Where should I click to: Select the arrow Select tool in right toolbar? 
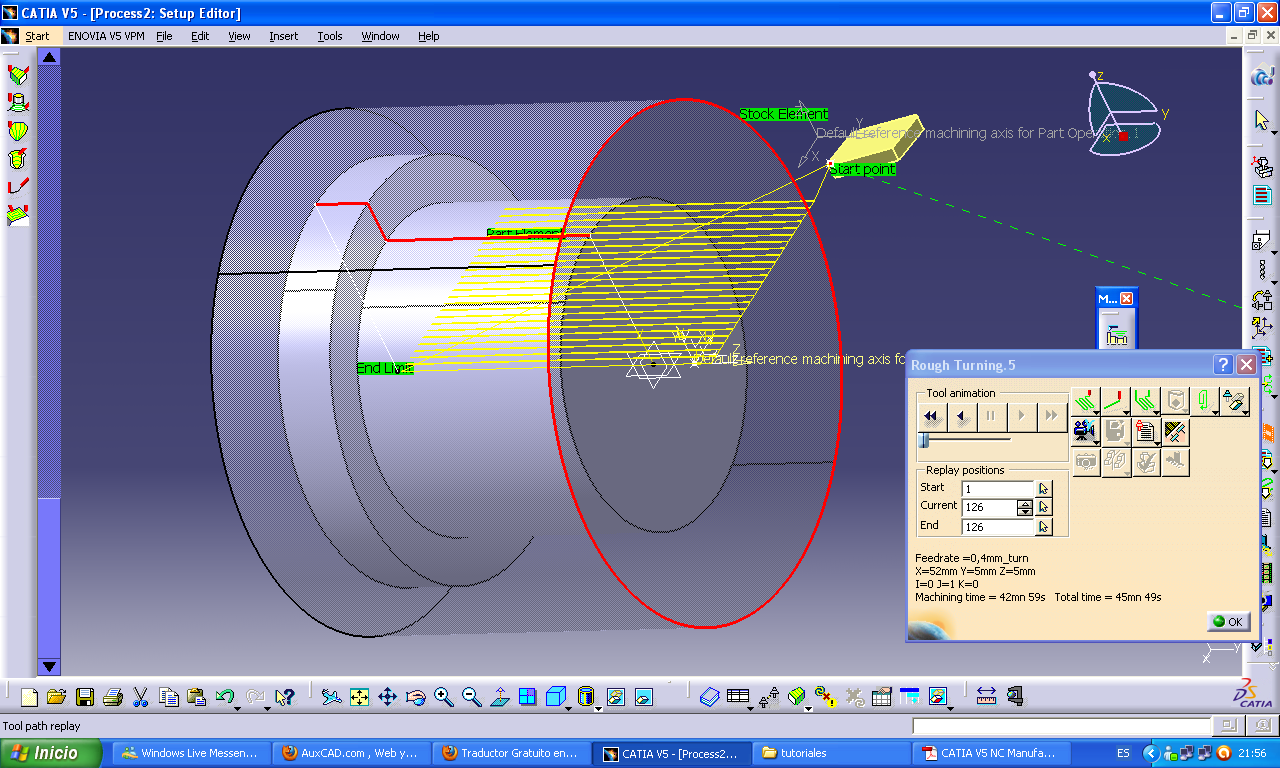[x=1261, y=121]
